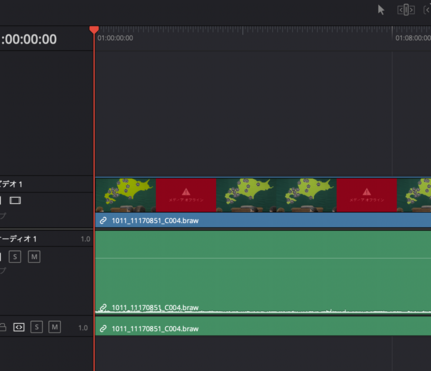Click the lock icon on the lower audio track
Image resolution: width=431 pixels, height=371 pixels.
point(3,327)
